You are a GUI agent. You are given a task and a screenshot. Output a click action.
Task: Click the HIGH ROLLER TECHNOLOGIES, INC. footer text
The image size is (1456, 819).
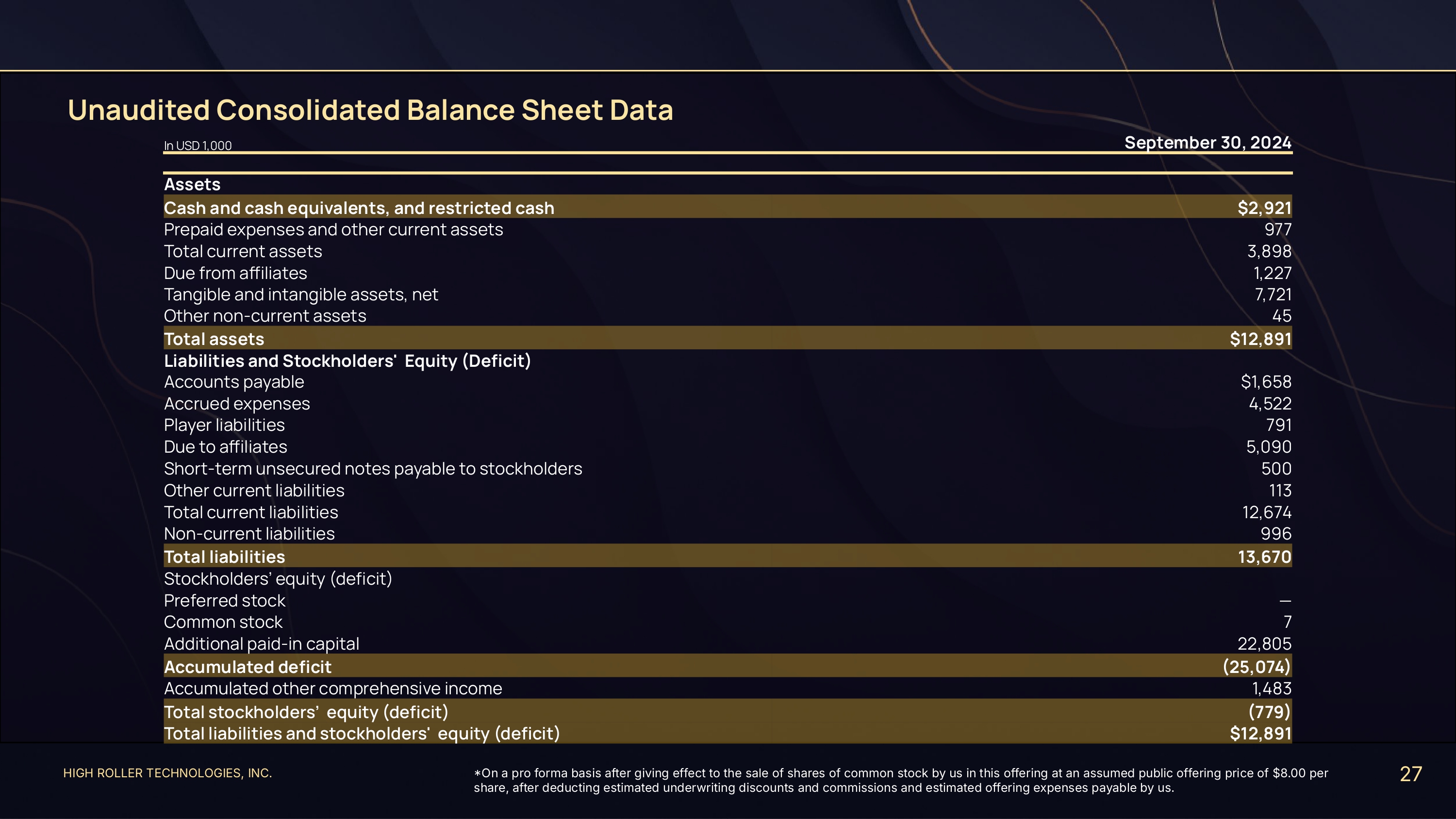(x=167, y=773)
